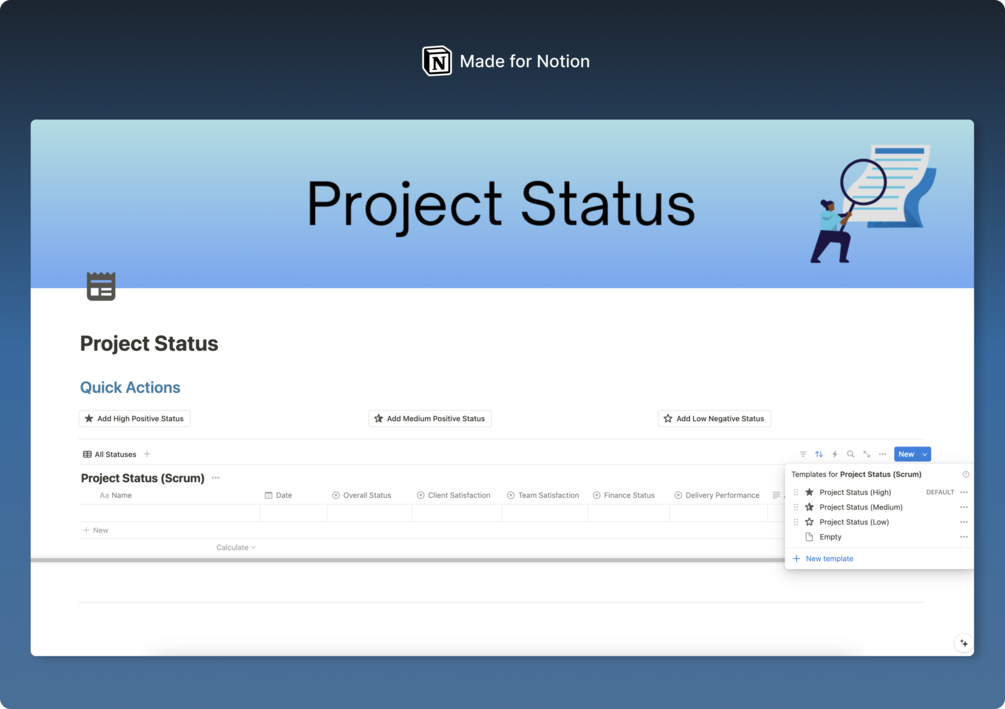Image resolution: width=1005 pixels, height=709 pixels.
Task: Switch to the All Statuses view tab
Action: pyautogui.click(x=110, y=454)
